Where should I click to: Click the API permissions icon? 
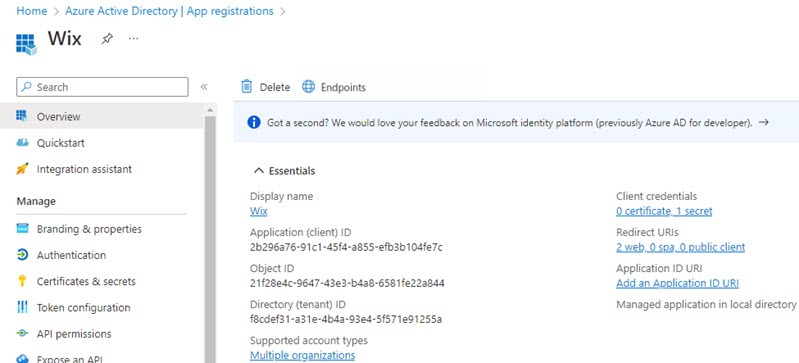pos(22,333)
